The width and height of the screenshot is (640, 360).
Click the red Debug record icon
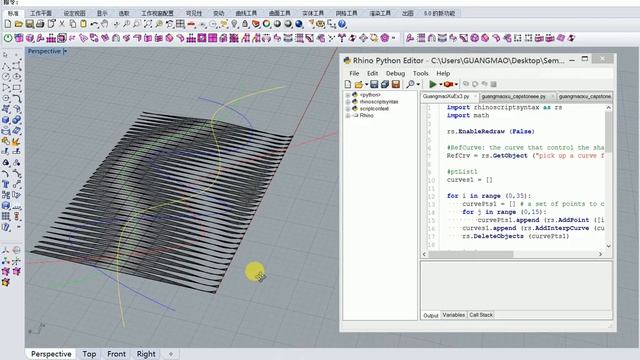point(449,84)
